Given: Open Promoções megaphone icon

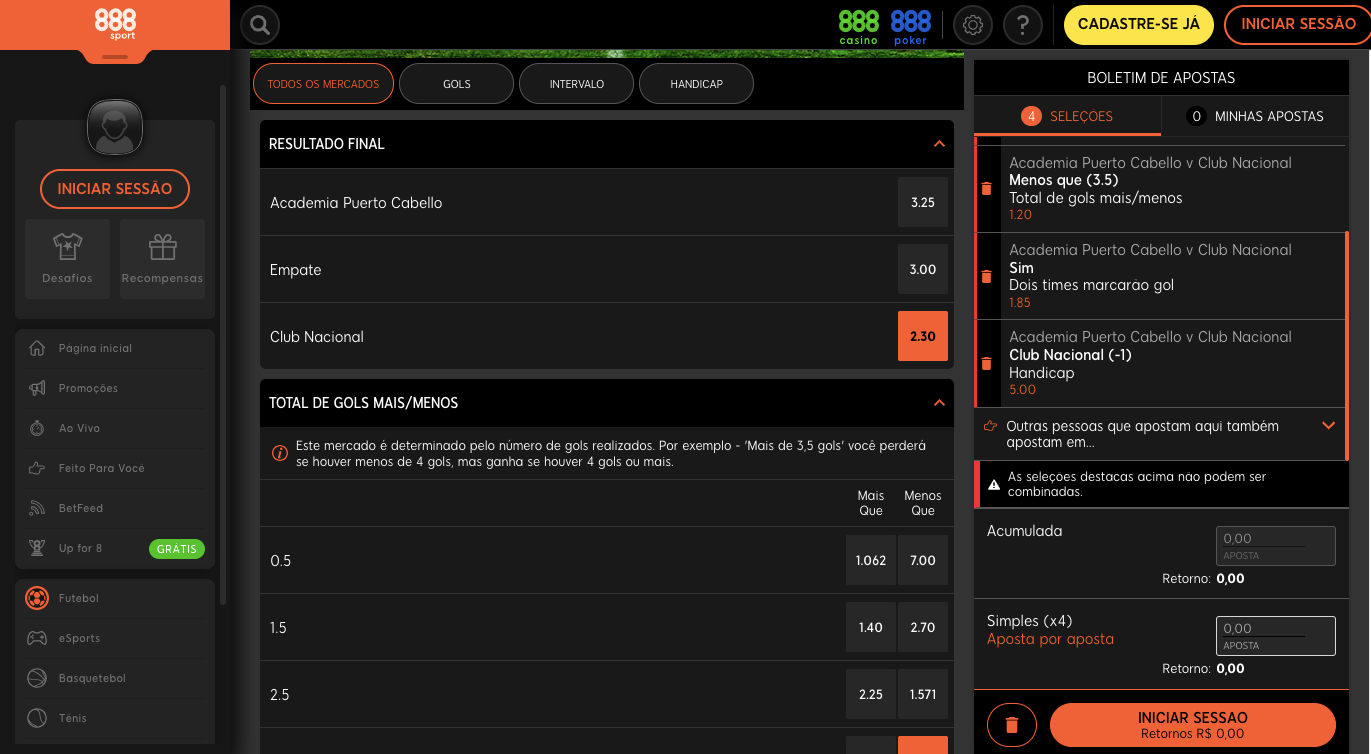Looking at the screenshot, I should [x=37, y=388].
